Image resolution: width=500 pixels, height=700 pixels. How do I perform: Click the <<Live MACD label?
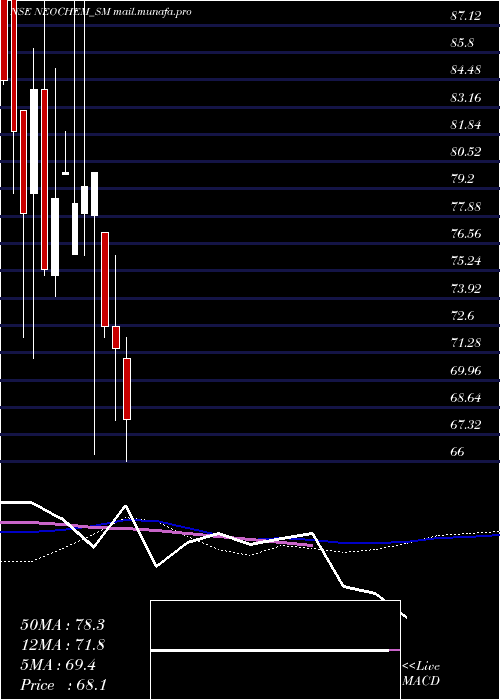coord(421,674)
